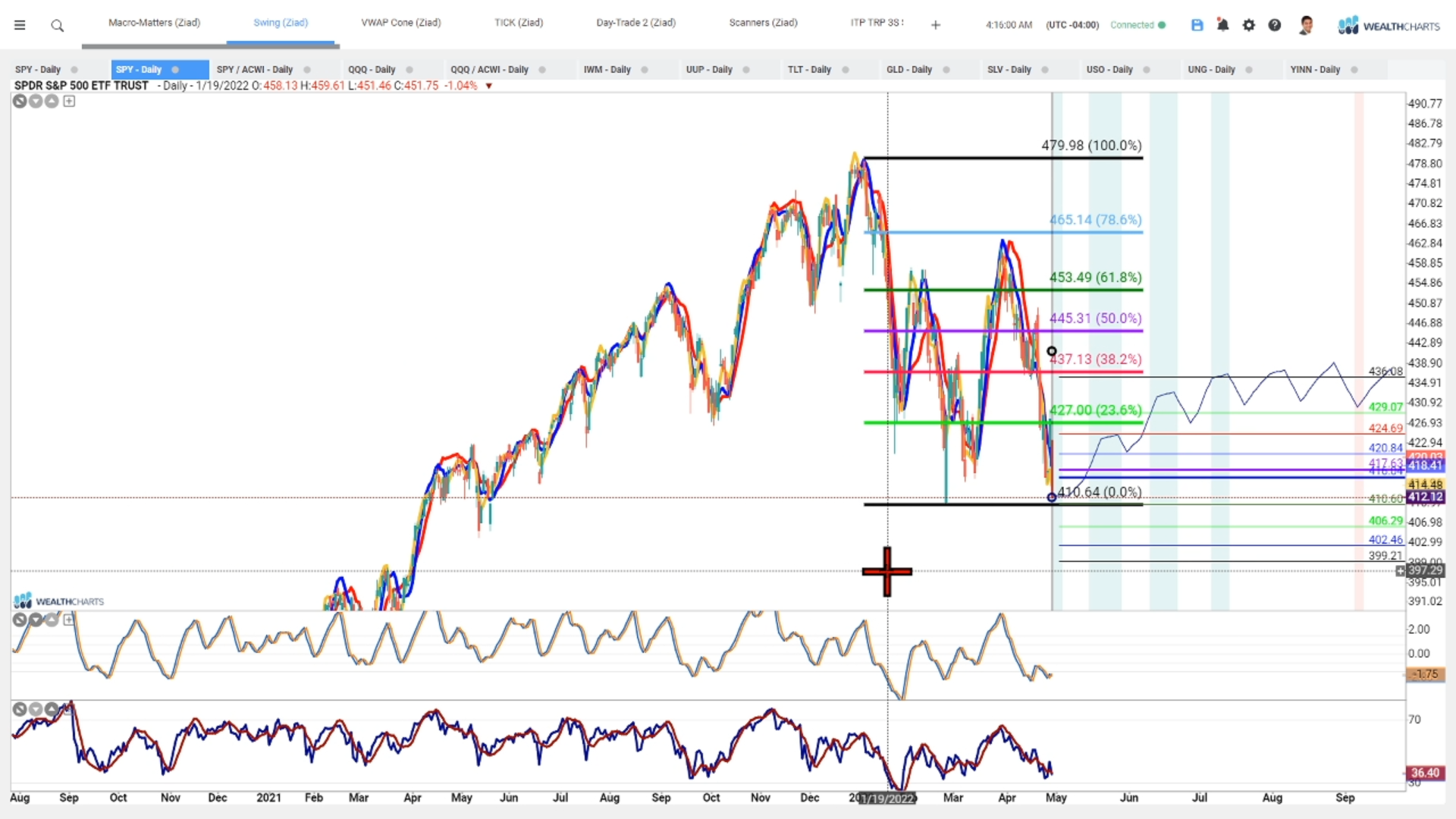
Task: Click the WealthCharts logo in header
Action: tap(1389, 26)
